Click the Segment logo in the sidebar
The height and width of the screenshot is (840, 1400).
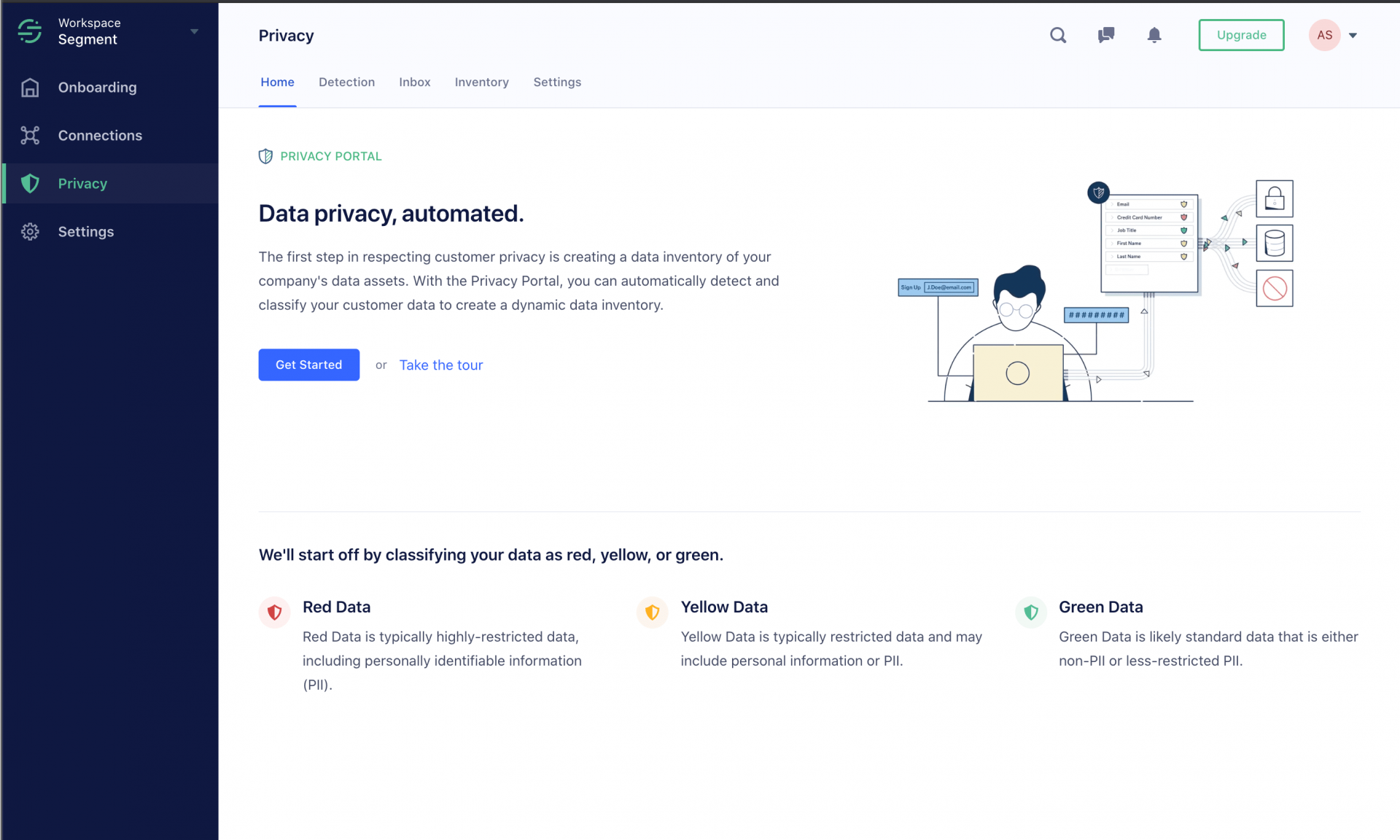point(29,31)
